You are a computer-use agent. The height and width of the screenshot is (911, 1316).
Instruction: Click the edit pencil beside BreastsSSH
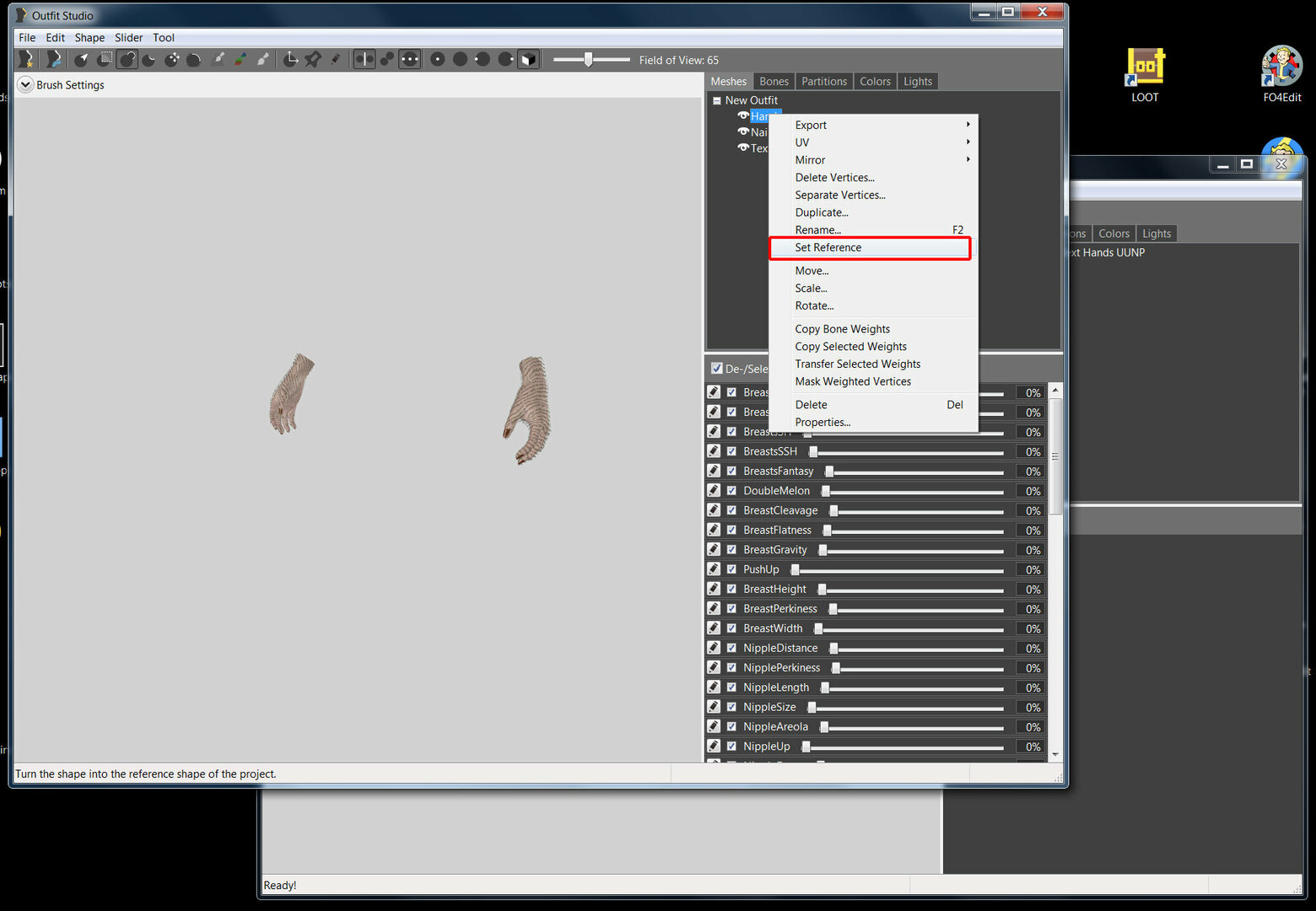click(x=714, y=451)
